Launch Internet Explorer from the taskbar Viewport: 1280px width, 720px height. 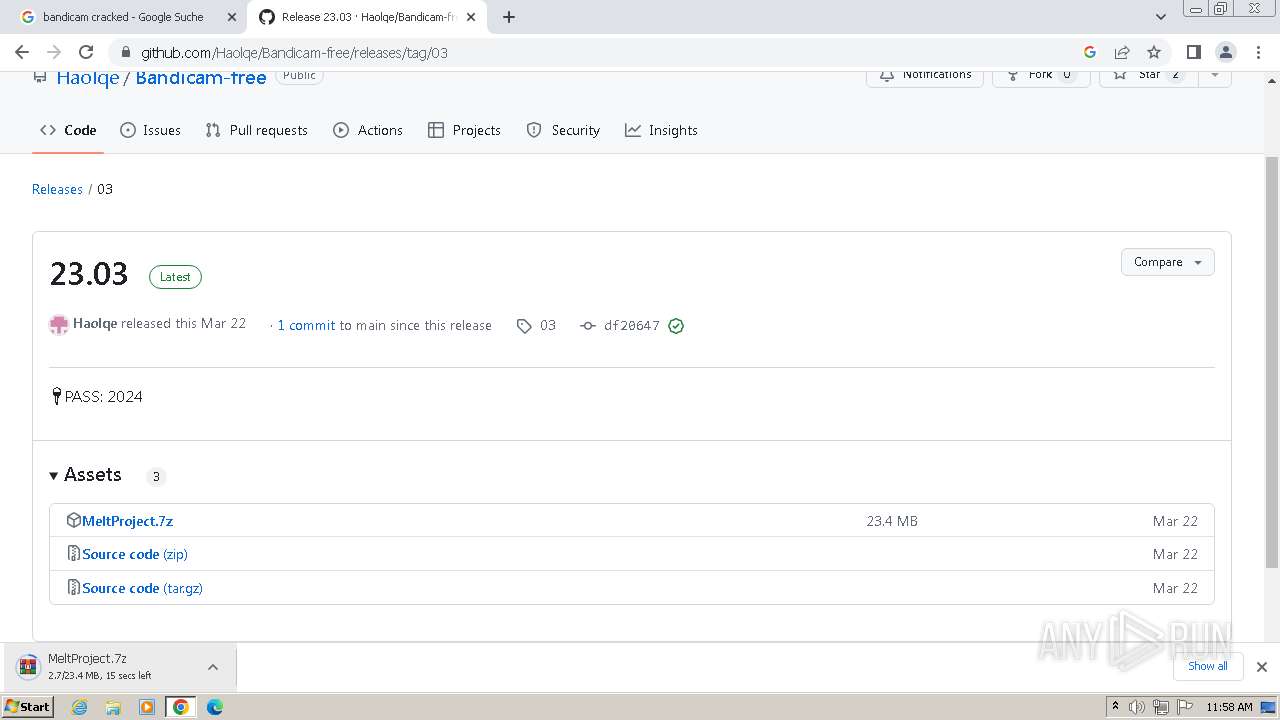click(x=80, y=707)
